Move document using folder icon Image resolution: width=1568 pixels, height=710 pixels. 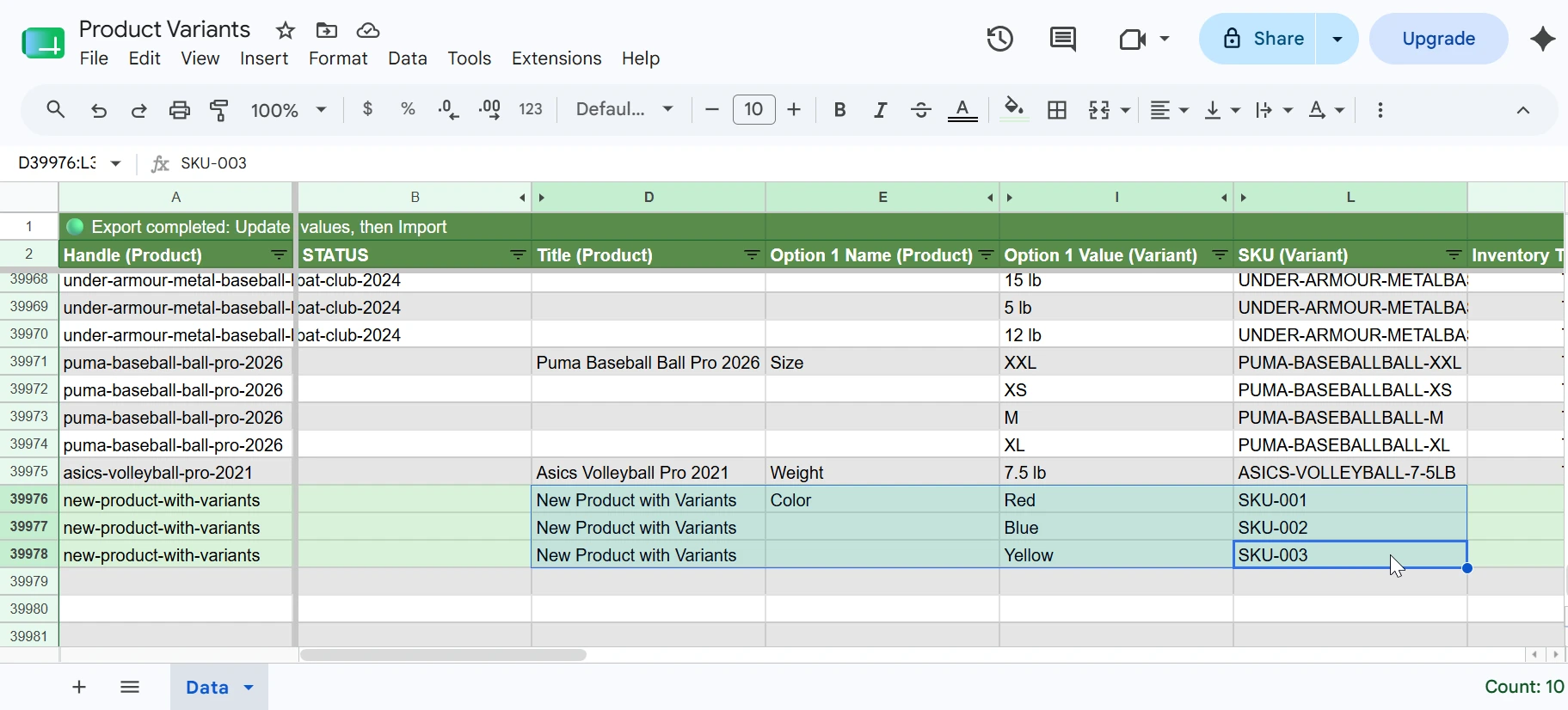click(327, 31)
